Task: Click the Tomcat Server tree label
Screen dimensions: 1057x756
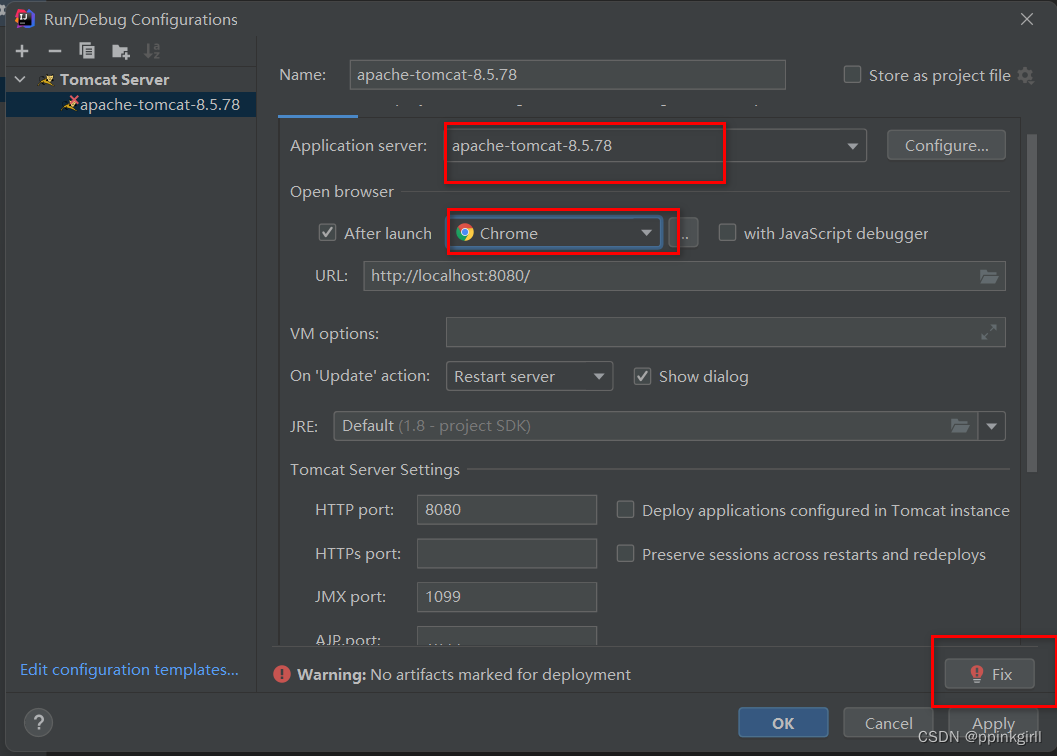Action: click(115, 80)
